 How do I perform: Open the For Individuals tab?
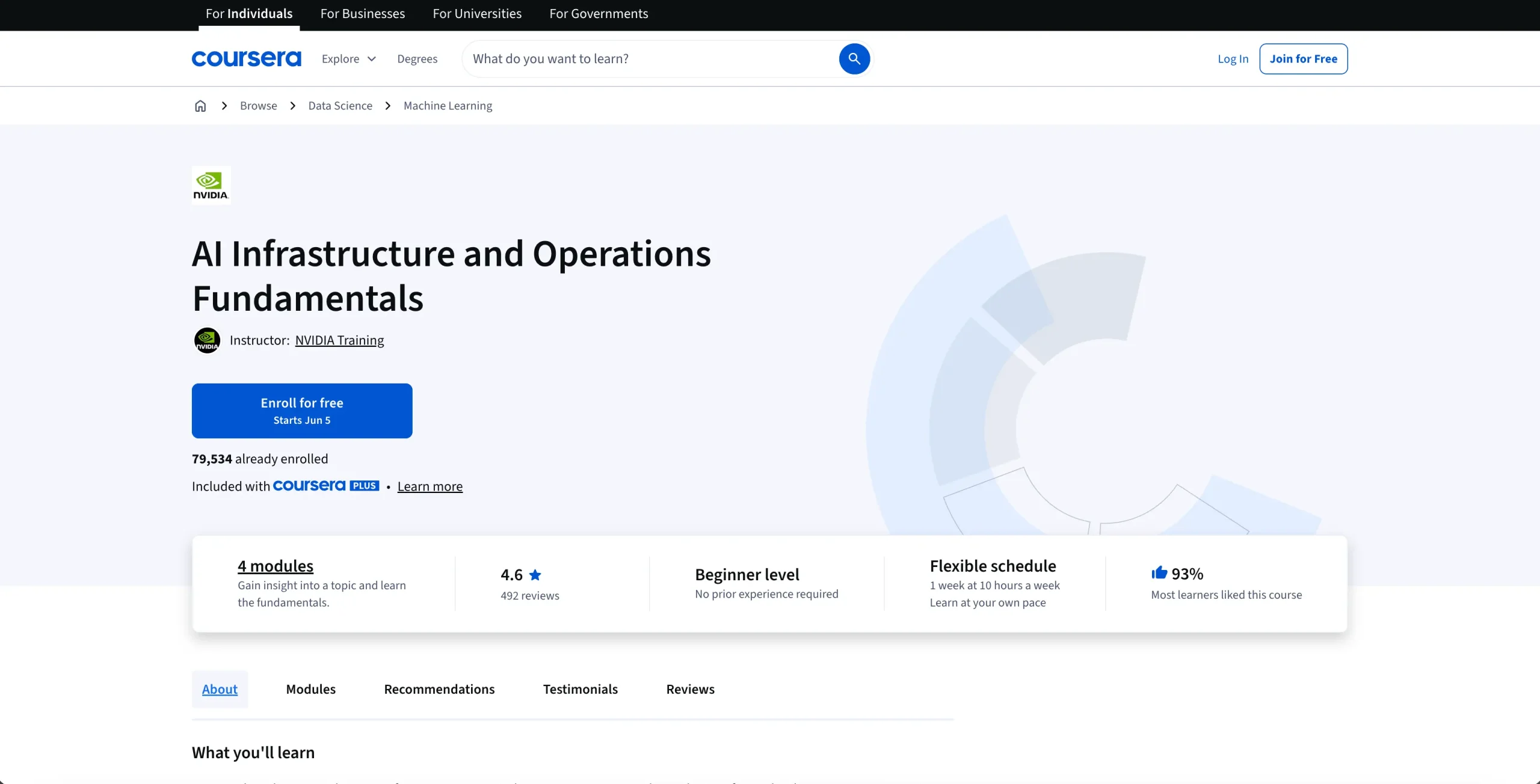coord(249,14)
